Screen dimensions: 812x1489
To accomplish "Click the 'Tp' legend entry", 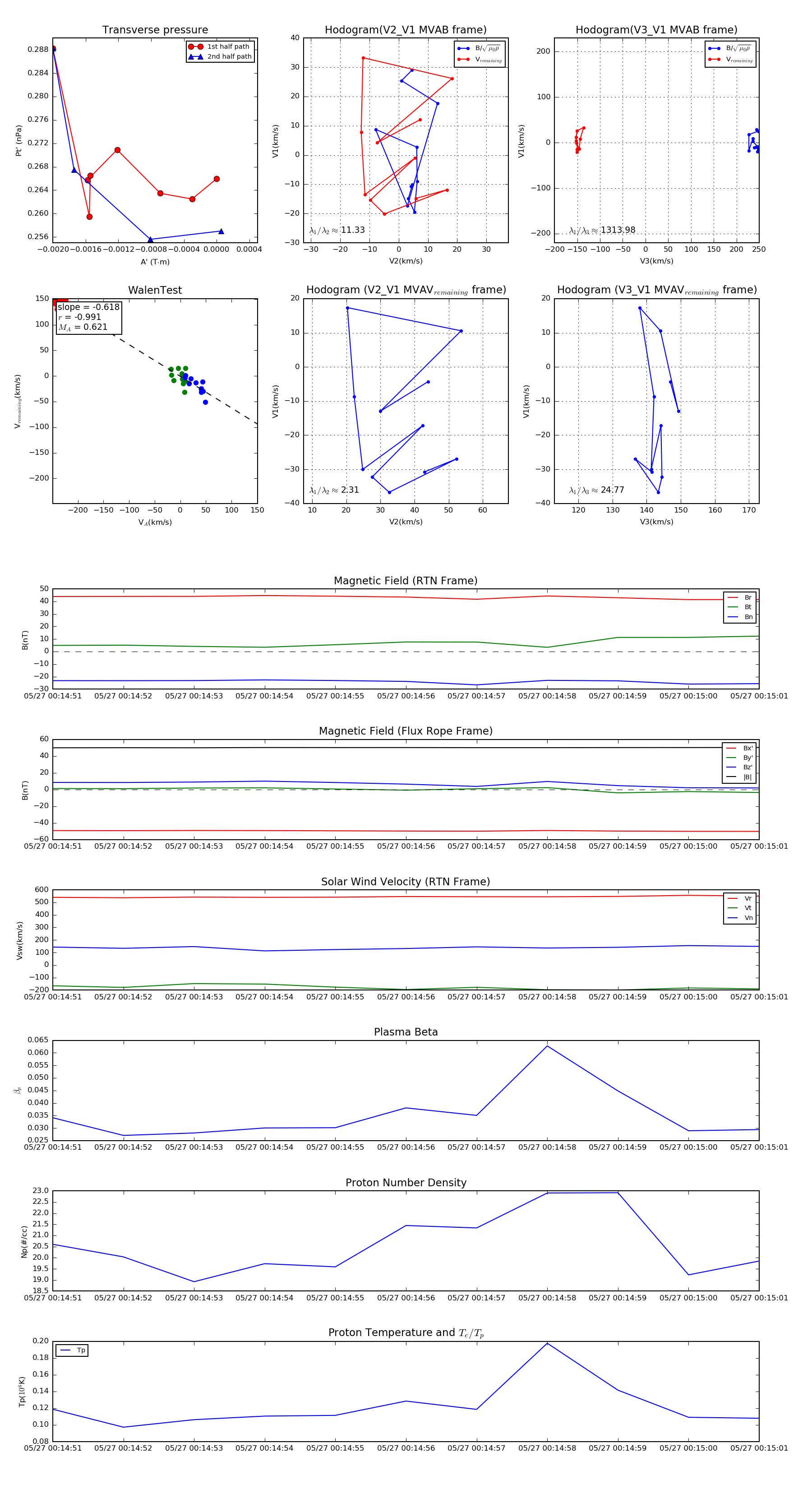I will [x=72, y=1350].
